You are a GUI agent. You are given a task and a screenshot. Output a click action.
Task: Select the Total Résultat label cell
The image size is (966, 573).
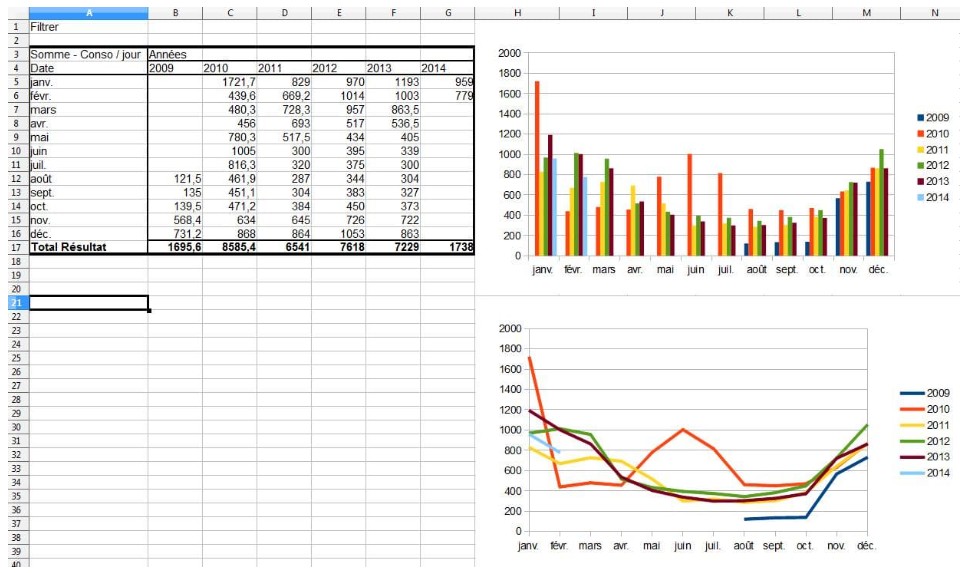88,246
